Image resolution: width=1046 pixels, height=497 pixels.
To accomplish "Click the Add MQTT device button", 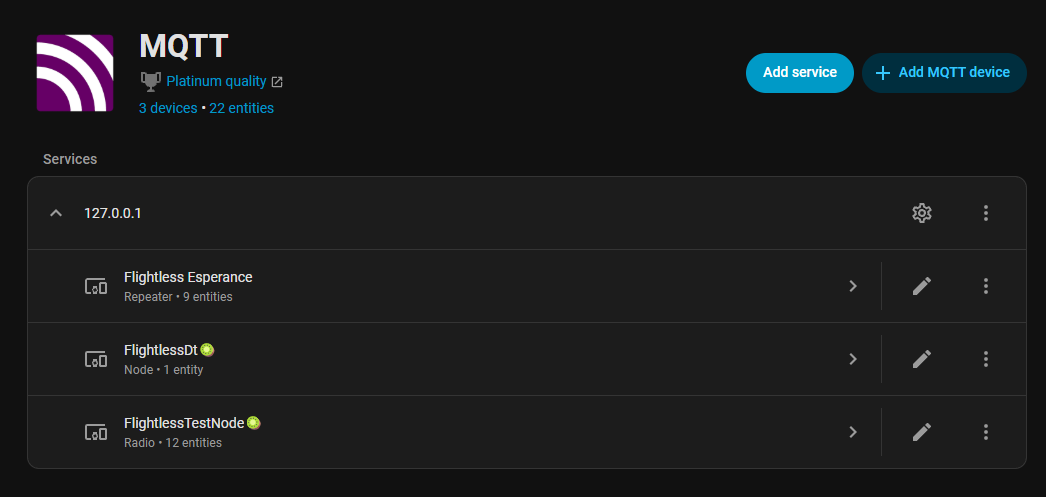I will (x=944, y=73).
